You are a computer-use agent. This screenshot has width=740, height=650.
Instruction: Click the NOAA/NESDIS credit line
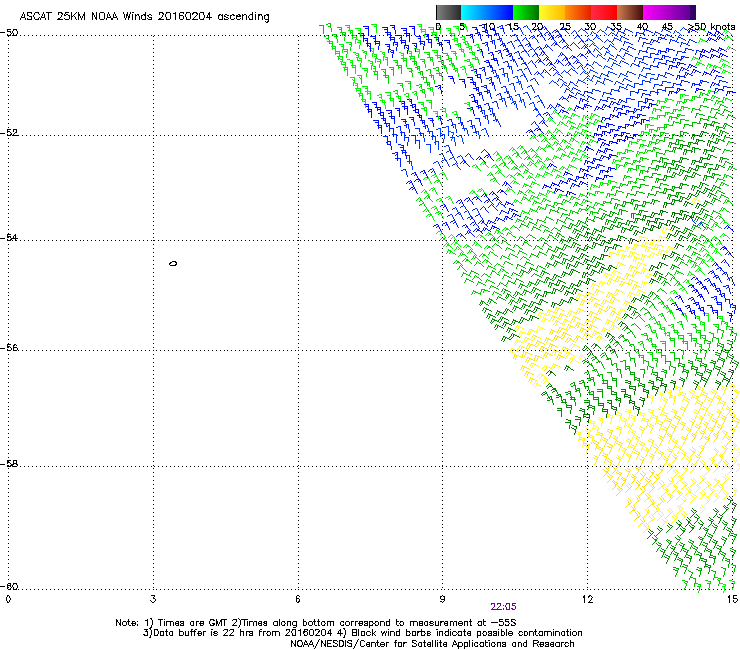click(x=432, y=644)
